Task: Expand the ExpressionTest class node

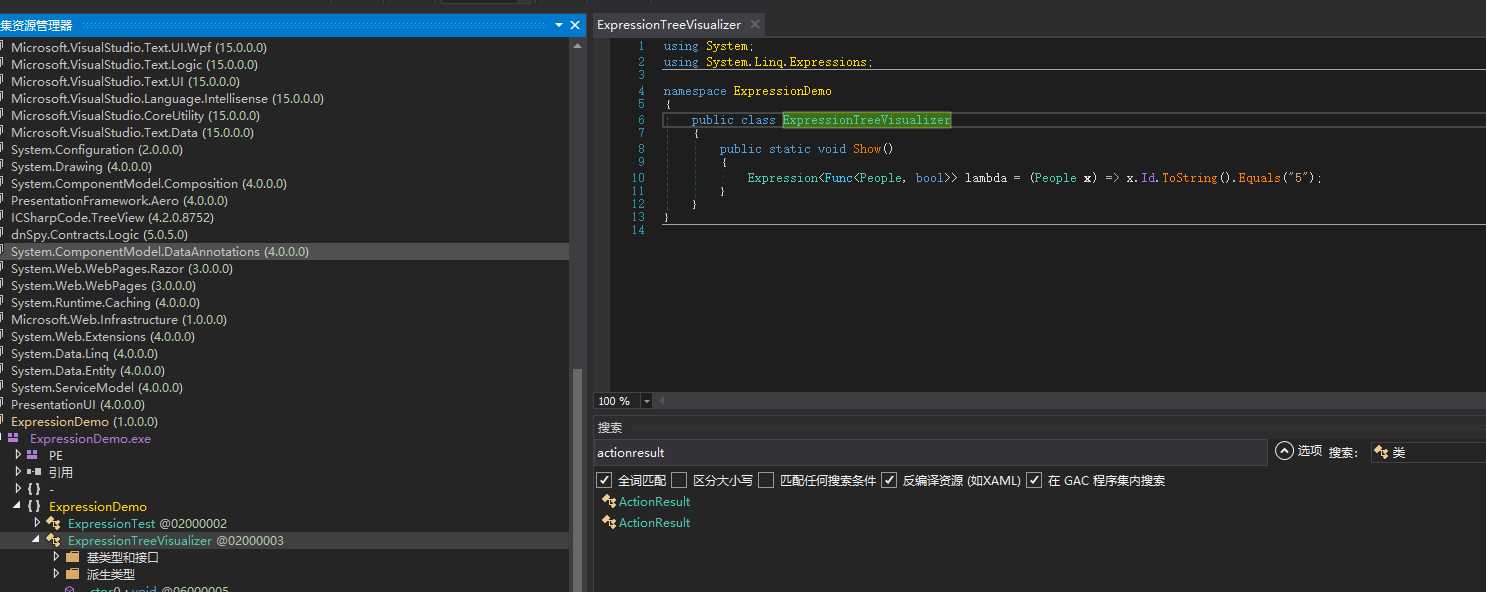Action: click(x=38, y=523)
